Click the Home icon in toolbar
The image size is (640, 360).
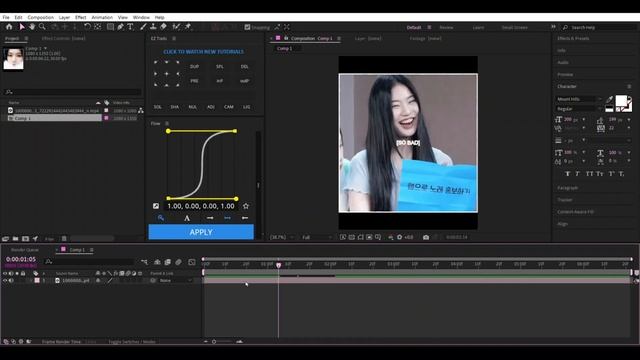[9, 27]
